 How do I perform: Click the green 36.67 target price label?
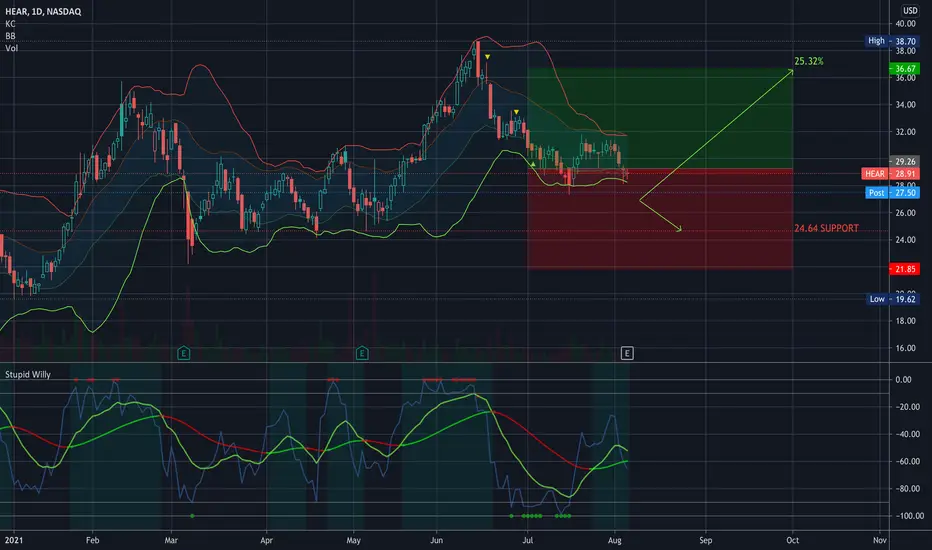904,69
